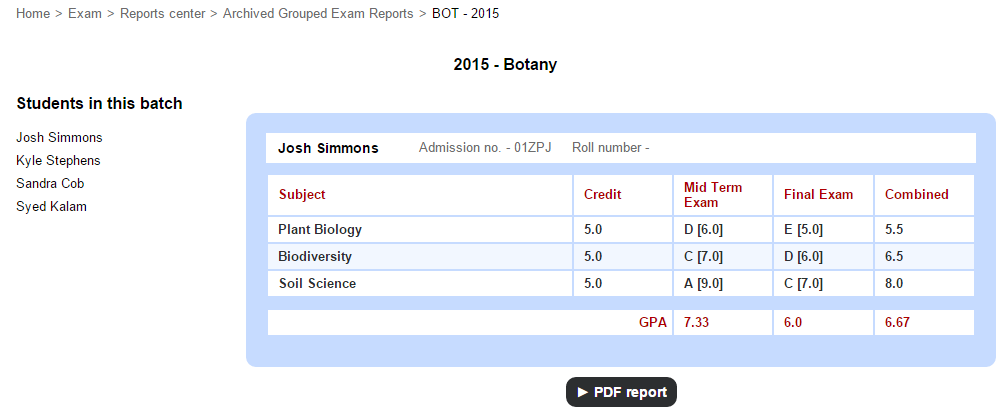
Task: Select student Syed Kalam
Action: click(51, 206)
